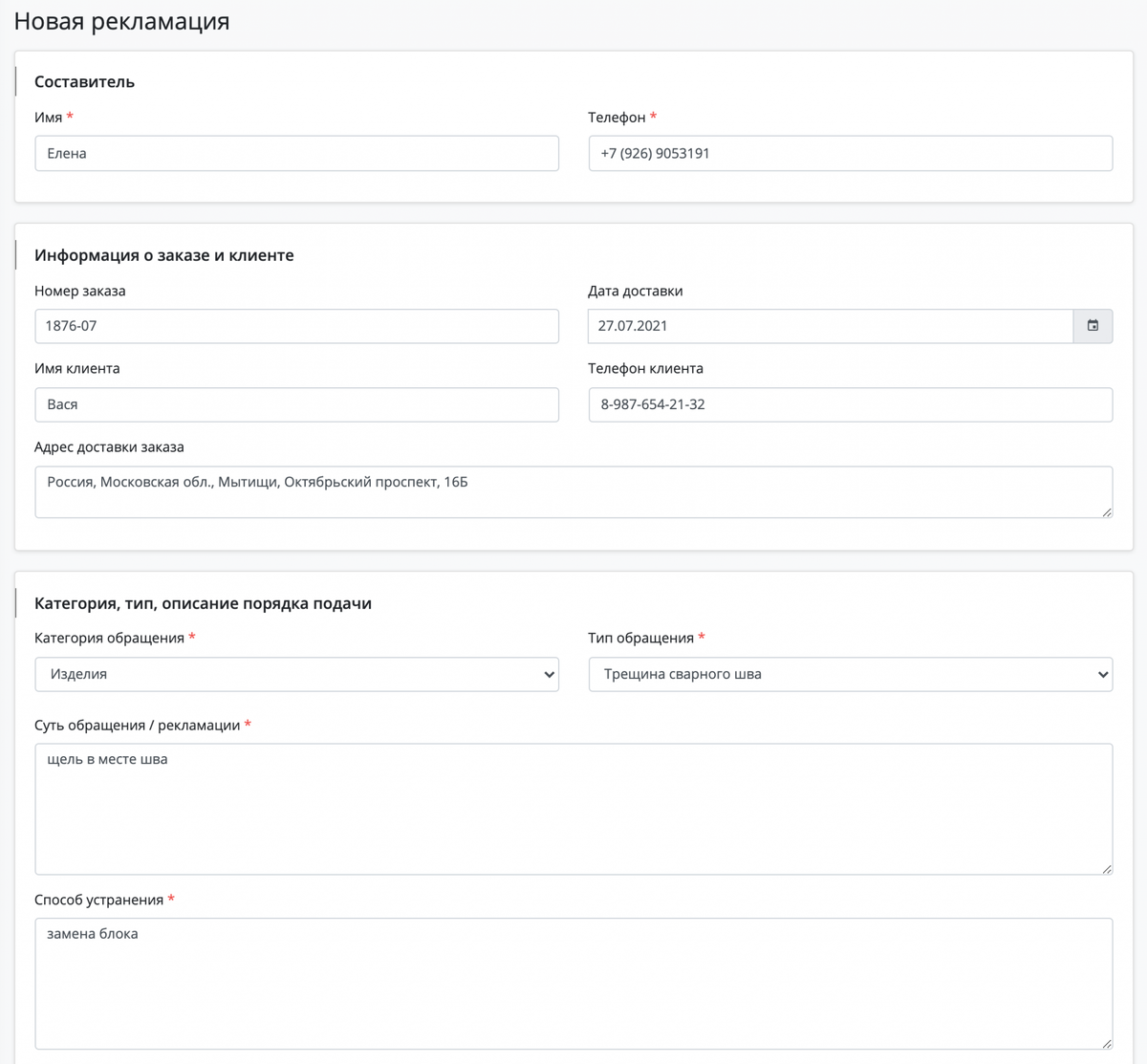Open the delivery date calendar picker
1147x1064 pixels.
[1093, 326]
